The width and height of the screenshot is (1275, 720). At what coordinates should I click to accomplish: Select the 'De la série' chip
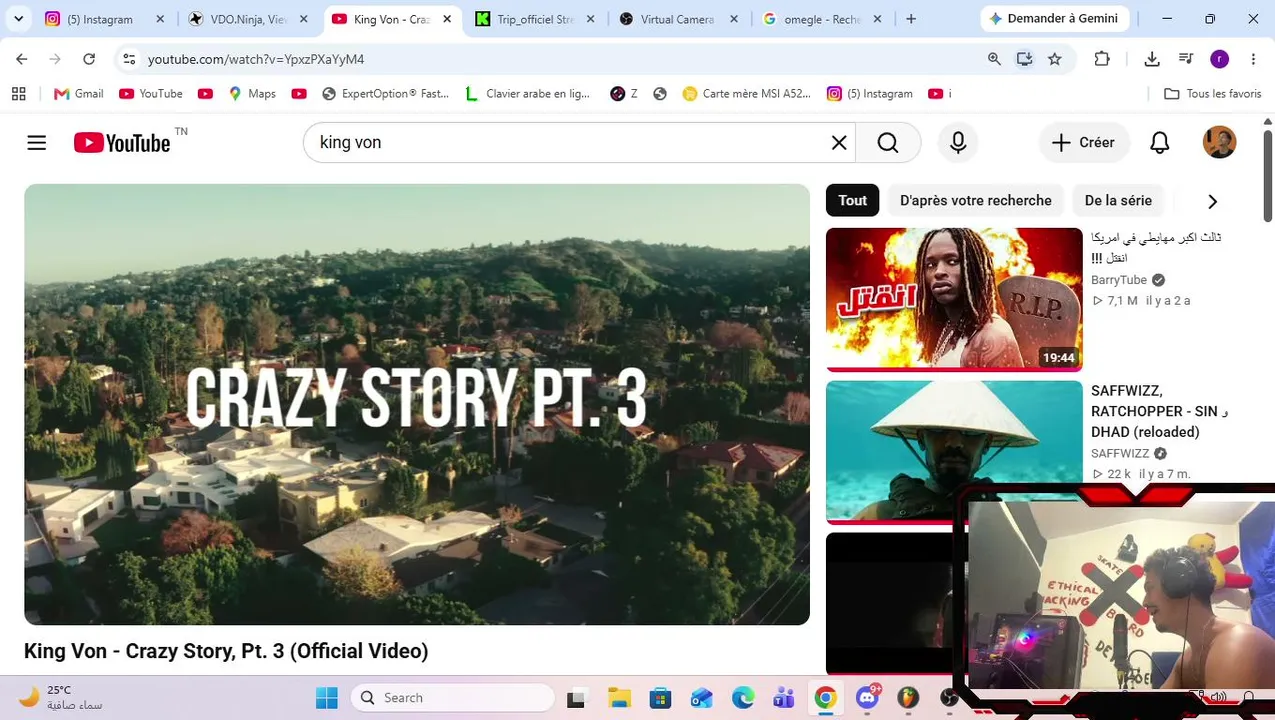(x=1118, y=201)
